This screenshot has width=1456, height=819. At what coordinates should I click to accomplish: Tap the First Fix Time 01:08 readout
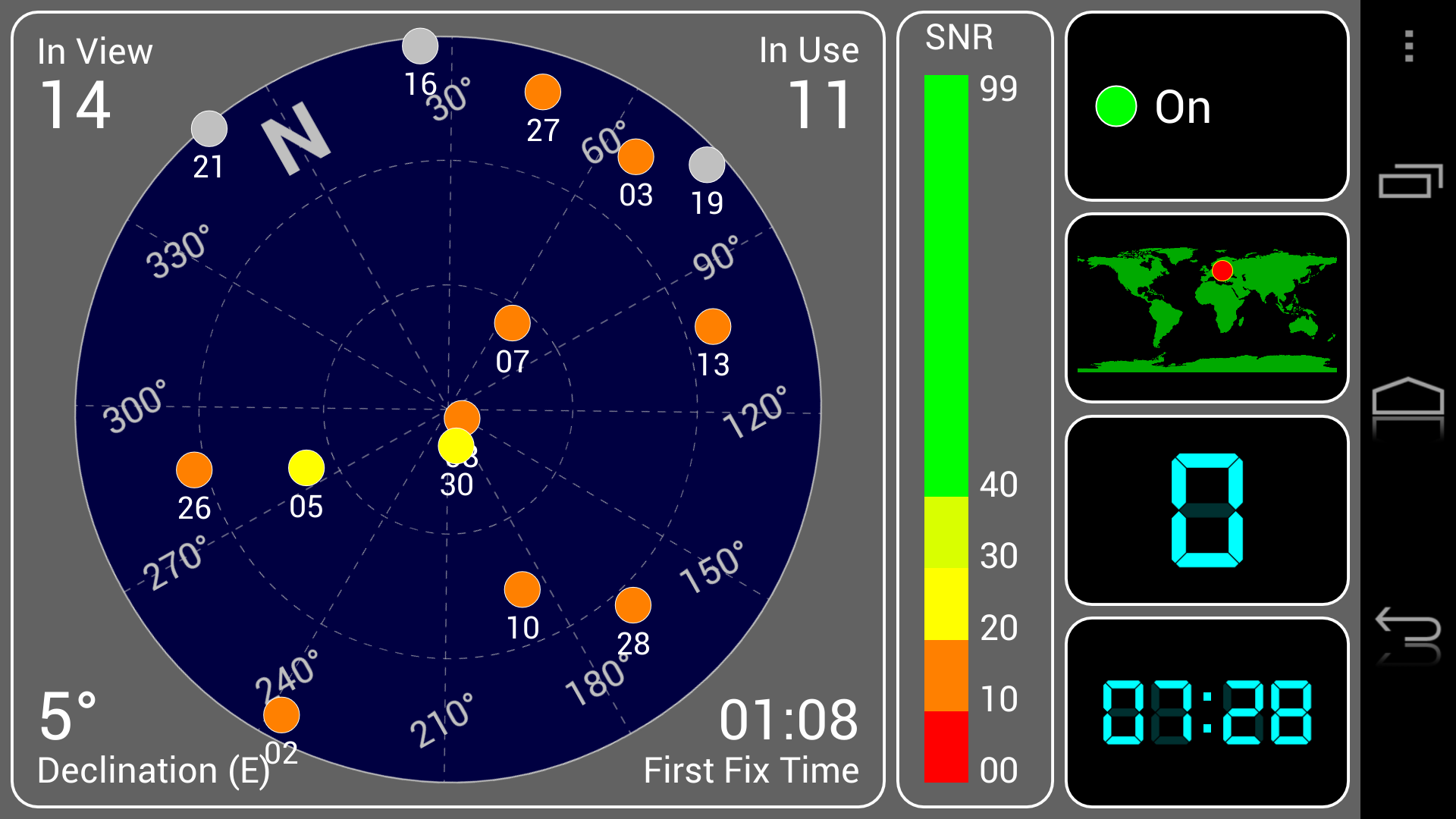point(751,741)
